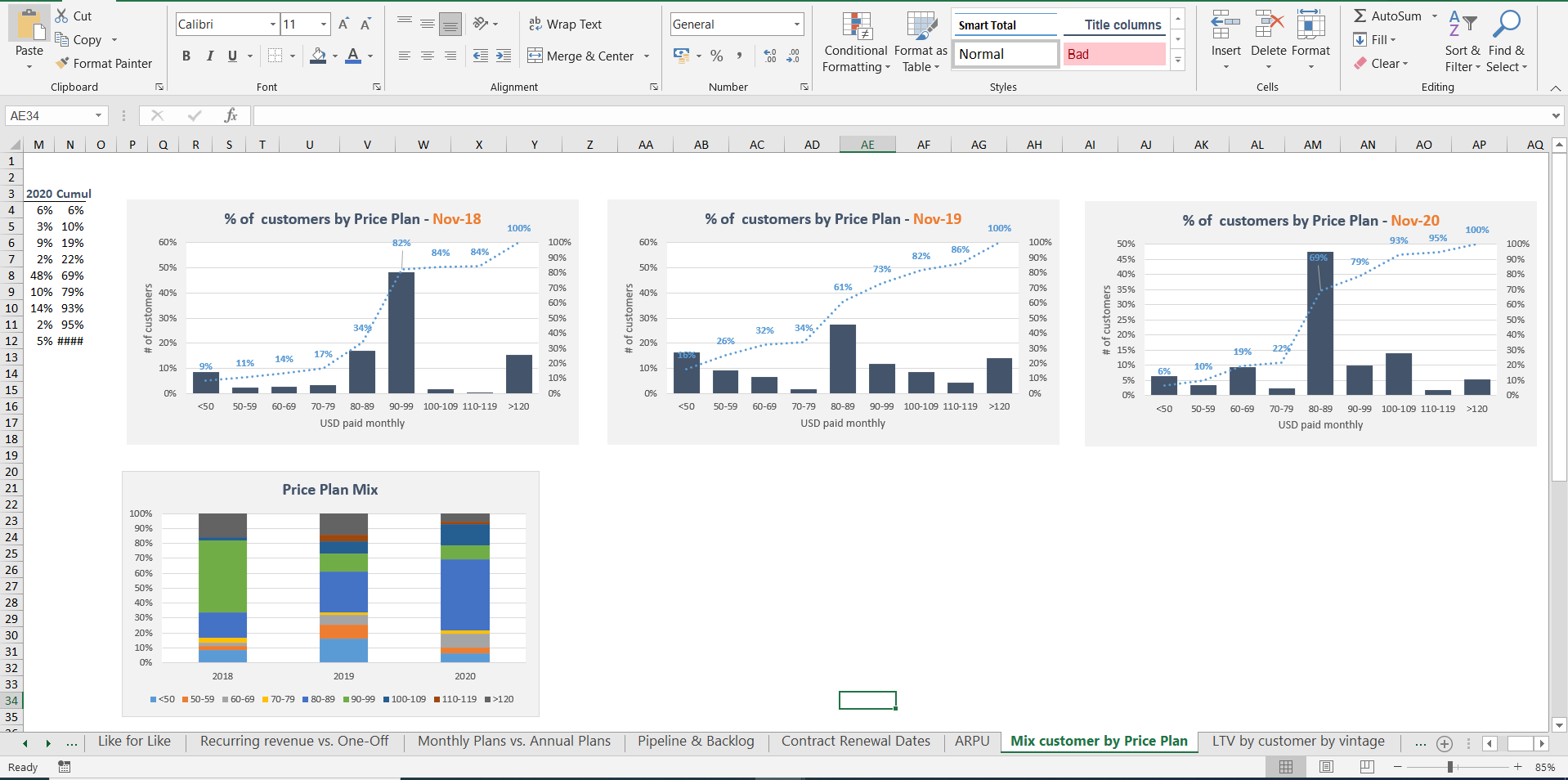Open Font dialog launcher

(x=377, y=87)
